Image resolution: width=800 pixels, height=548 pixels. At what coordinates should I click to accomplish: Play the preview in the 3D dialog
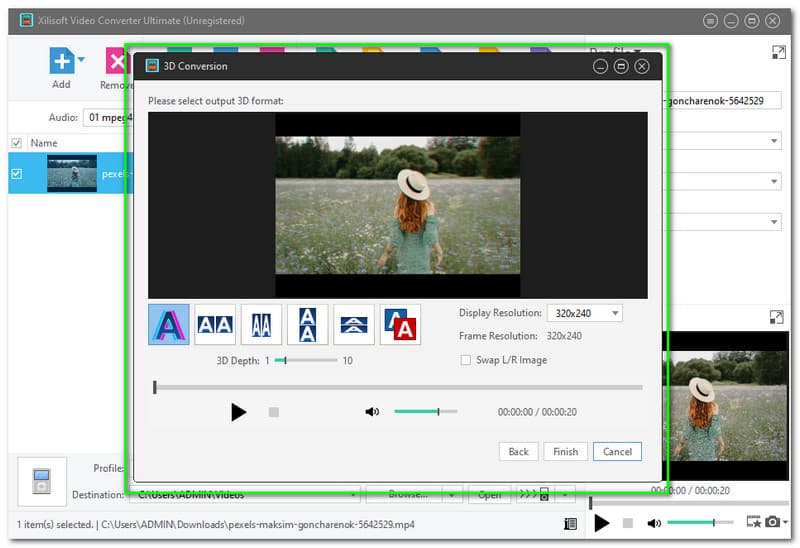coord(238,411)
